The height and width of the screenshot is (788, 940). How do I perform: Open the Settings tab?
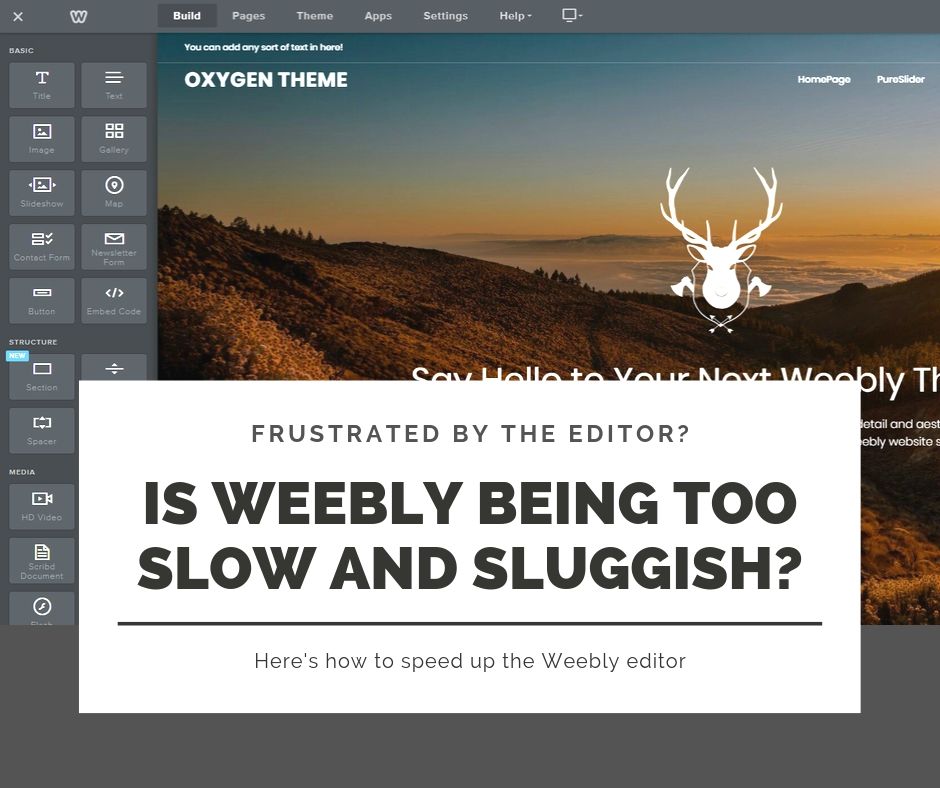[445, 16]
